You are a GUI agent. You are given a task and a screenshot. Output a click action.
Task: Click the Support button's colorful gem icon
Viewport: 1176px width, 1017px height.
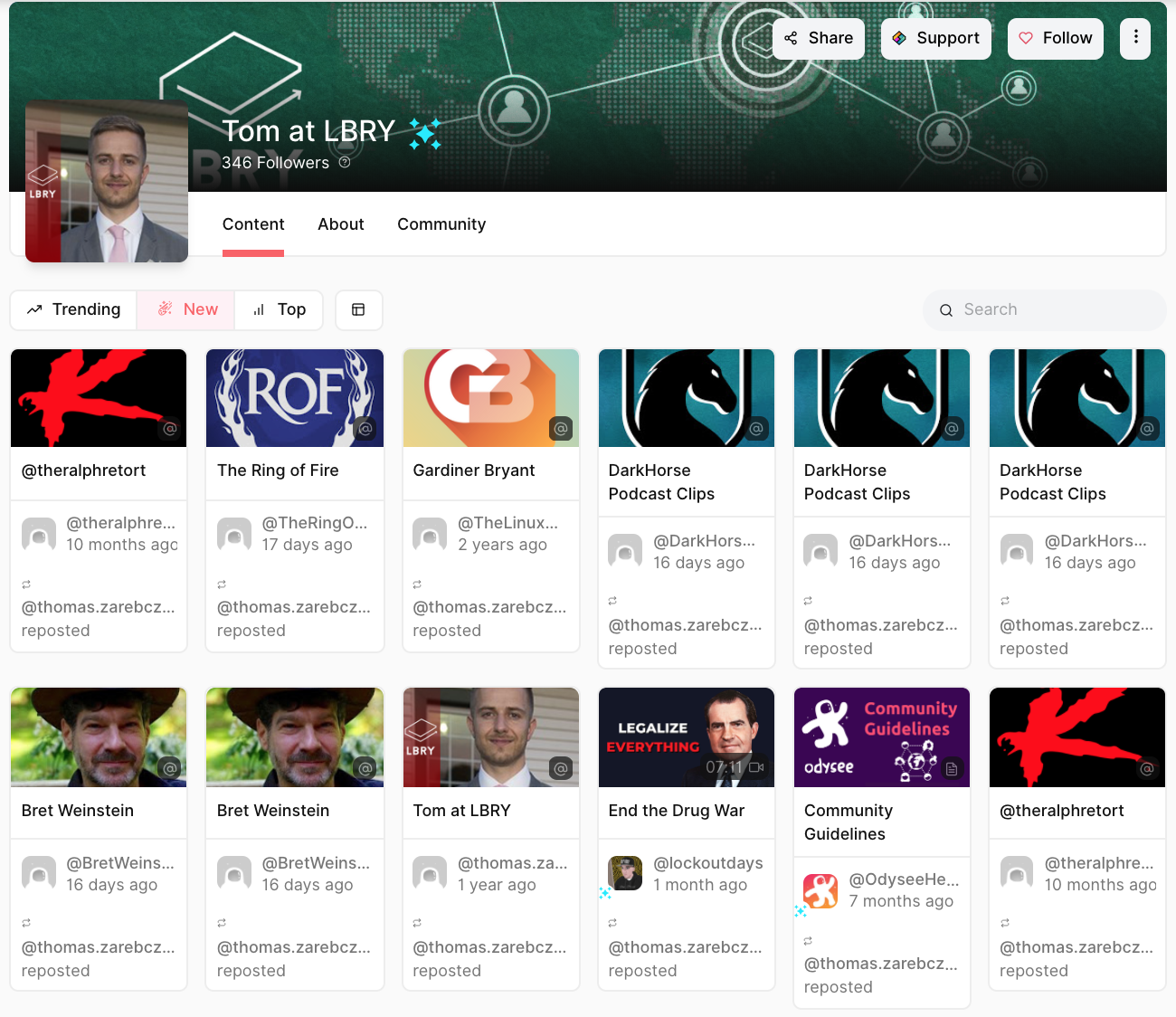click(x=899, y=38)
